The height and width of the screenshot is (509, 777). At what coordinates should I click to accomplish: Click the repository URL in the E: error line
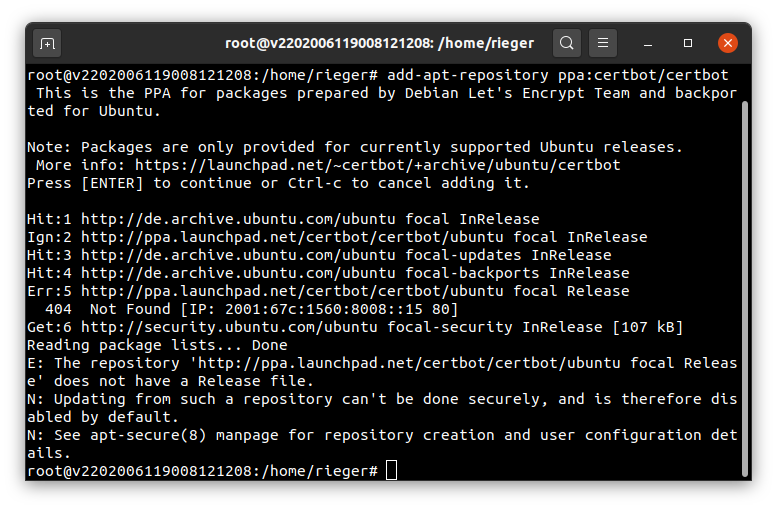(x=409, y=363)
